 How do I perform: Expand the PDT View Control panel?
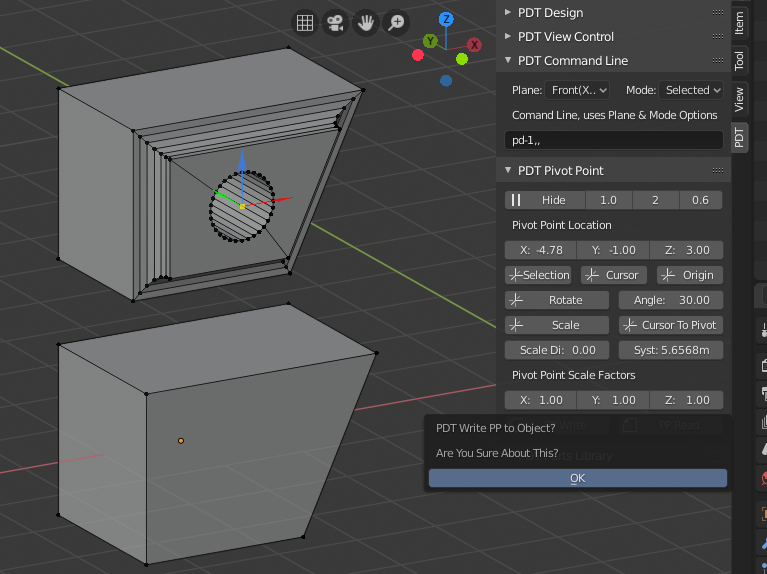[565, 36]
